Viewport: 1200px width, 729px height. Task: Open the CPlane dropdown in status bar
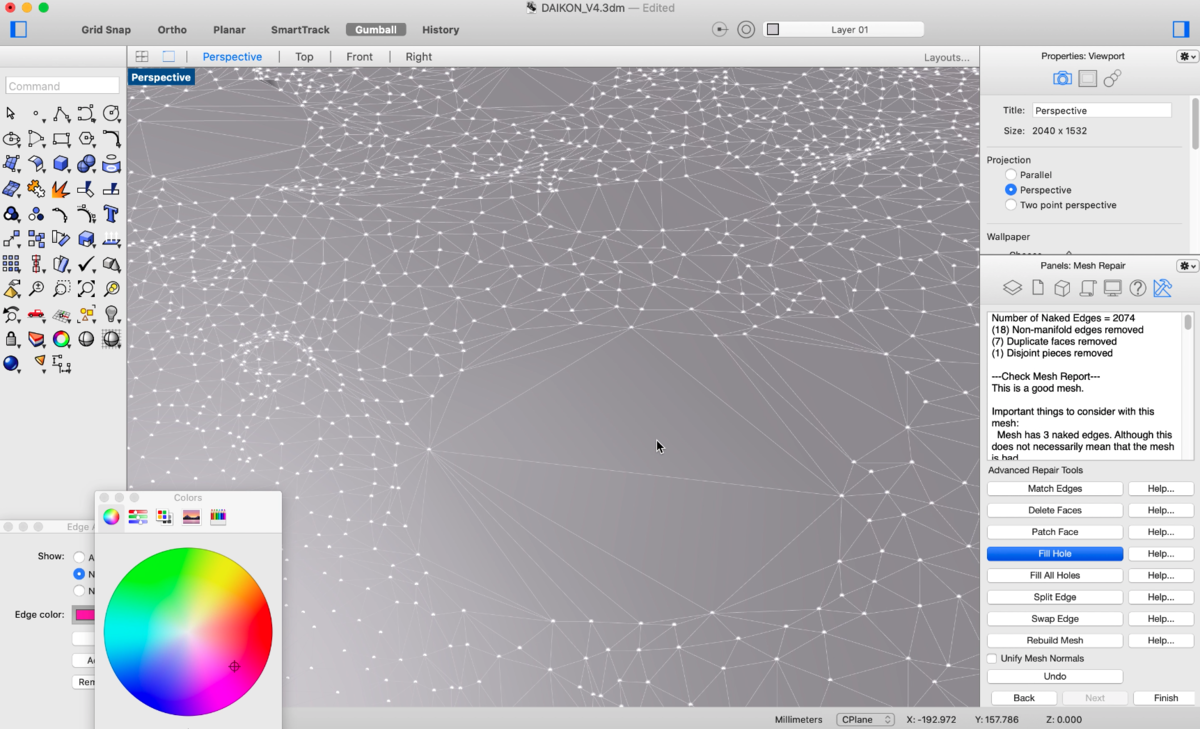click(865, 720)
